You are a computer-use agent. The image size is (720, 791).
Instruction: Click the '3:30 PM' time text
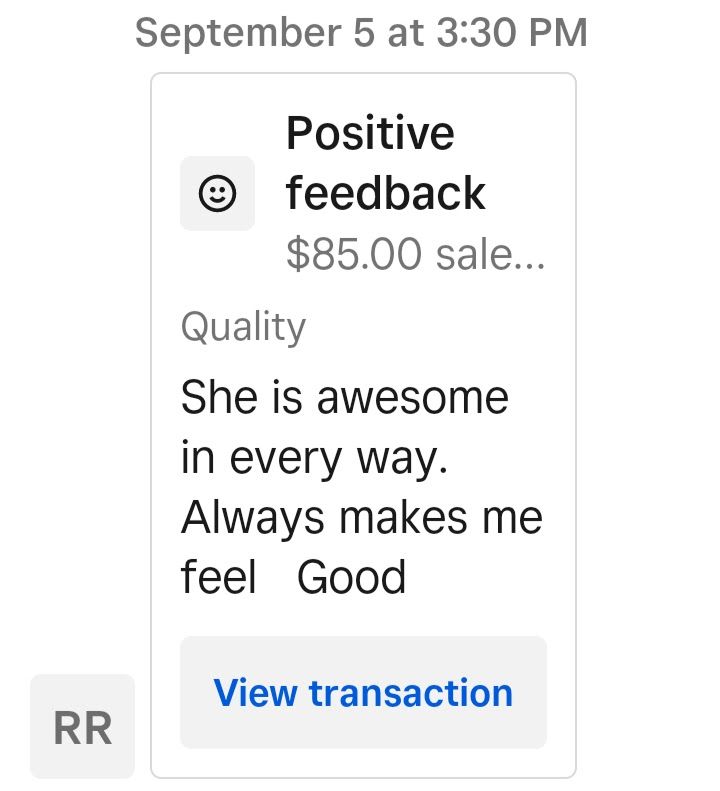pyautogui.click(x=512, y=32)
